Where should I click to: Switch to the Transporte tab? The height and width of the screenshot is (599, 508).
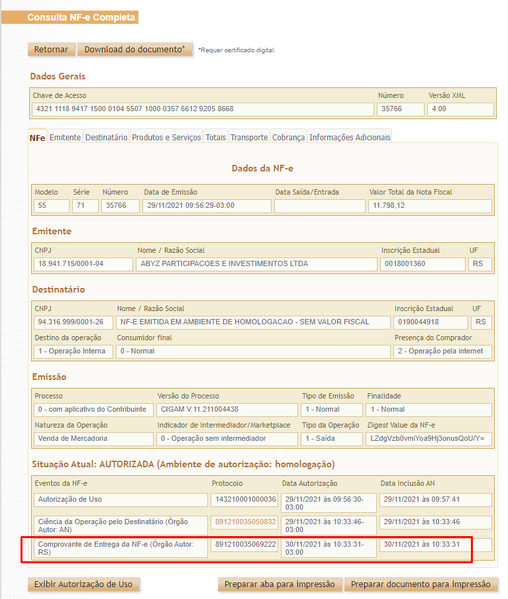coord(249,137)
